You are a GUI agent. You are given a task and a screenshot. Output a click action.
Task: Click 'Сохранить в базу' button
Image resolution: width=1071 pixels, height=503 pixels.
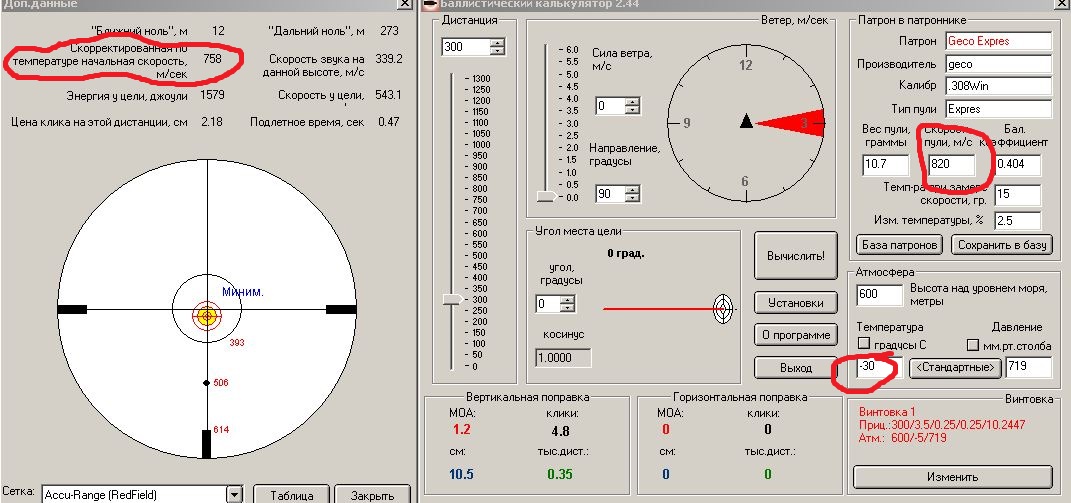tap(1002, 244)
